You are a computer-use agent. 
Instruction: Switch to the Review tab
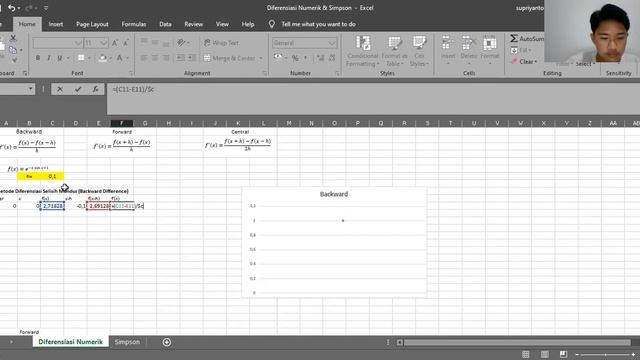pos(193,24)
